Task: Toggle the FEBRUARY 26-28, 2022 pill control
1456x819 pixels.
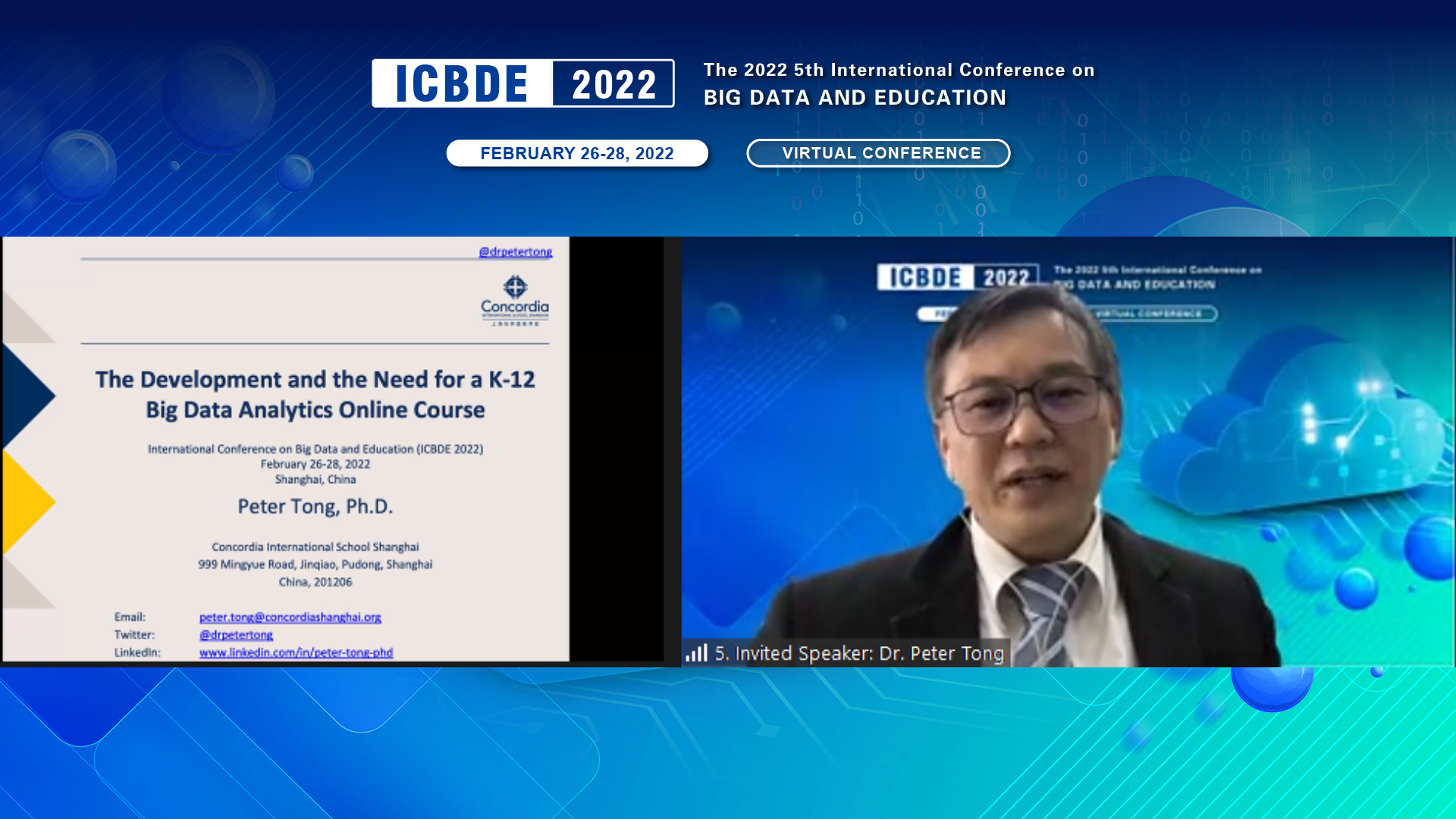Action: click(x=577, y=153)
